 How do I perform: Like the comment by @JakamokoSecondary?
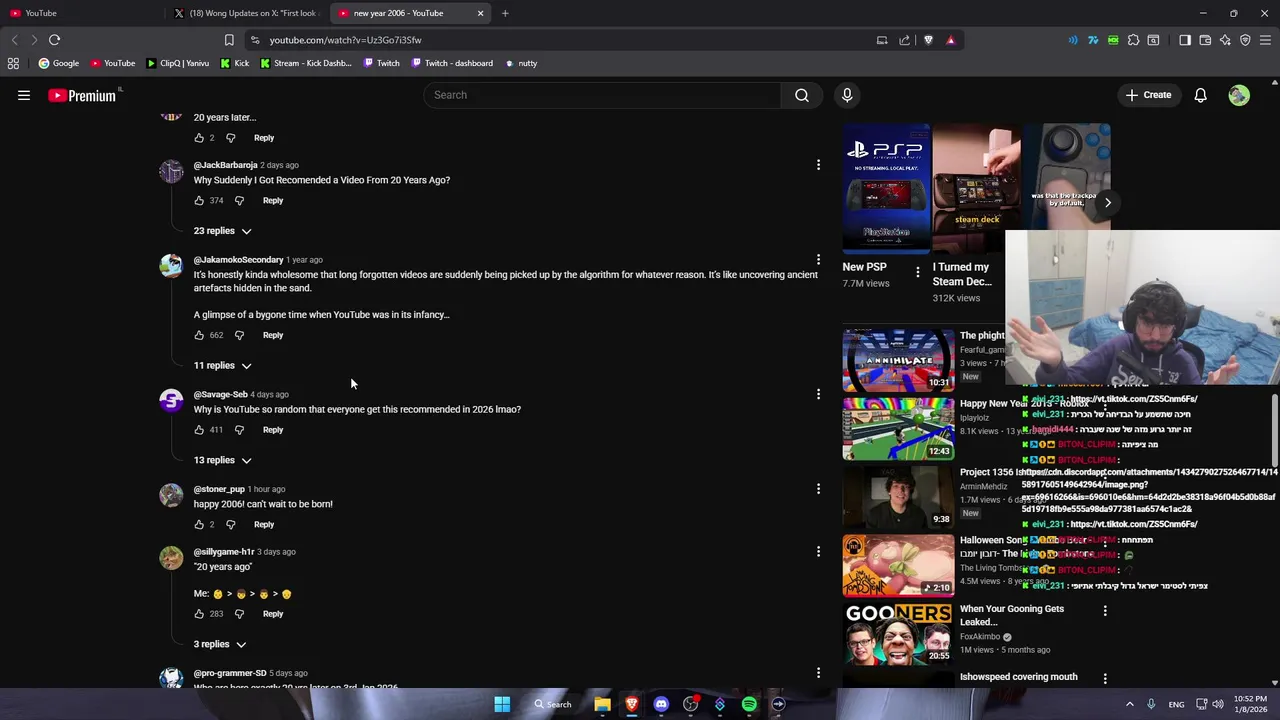tap(199, 335)
